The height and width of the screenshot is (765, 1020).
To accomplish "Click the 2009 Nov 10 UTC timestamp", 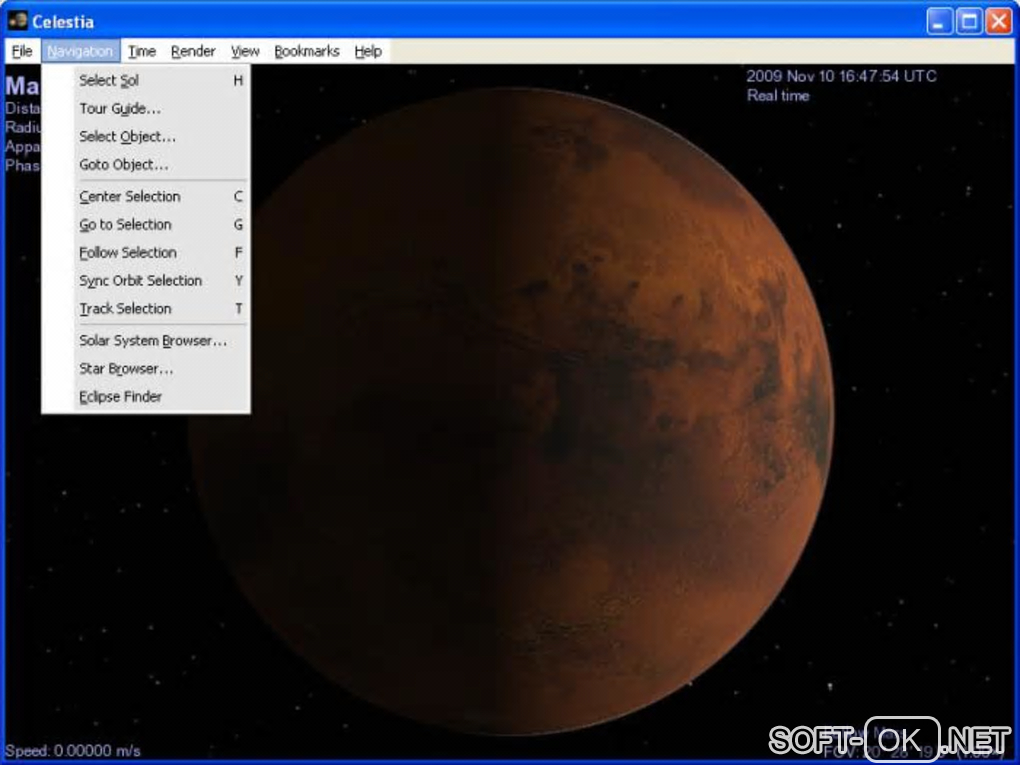I will click(x=841, y=76).
